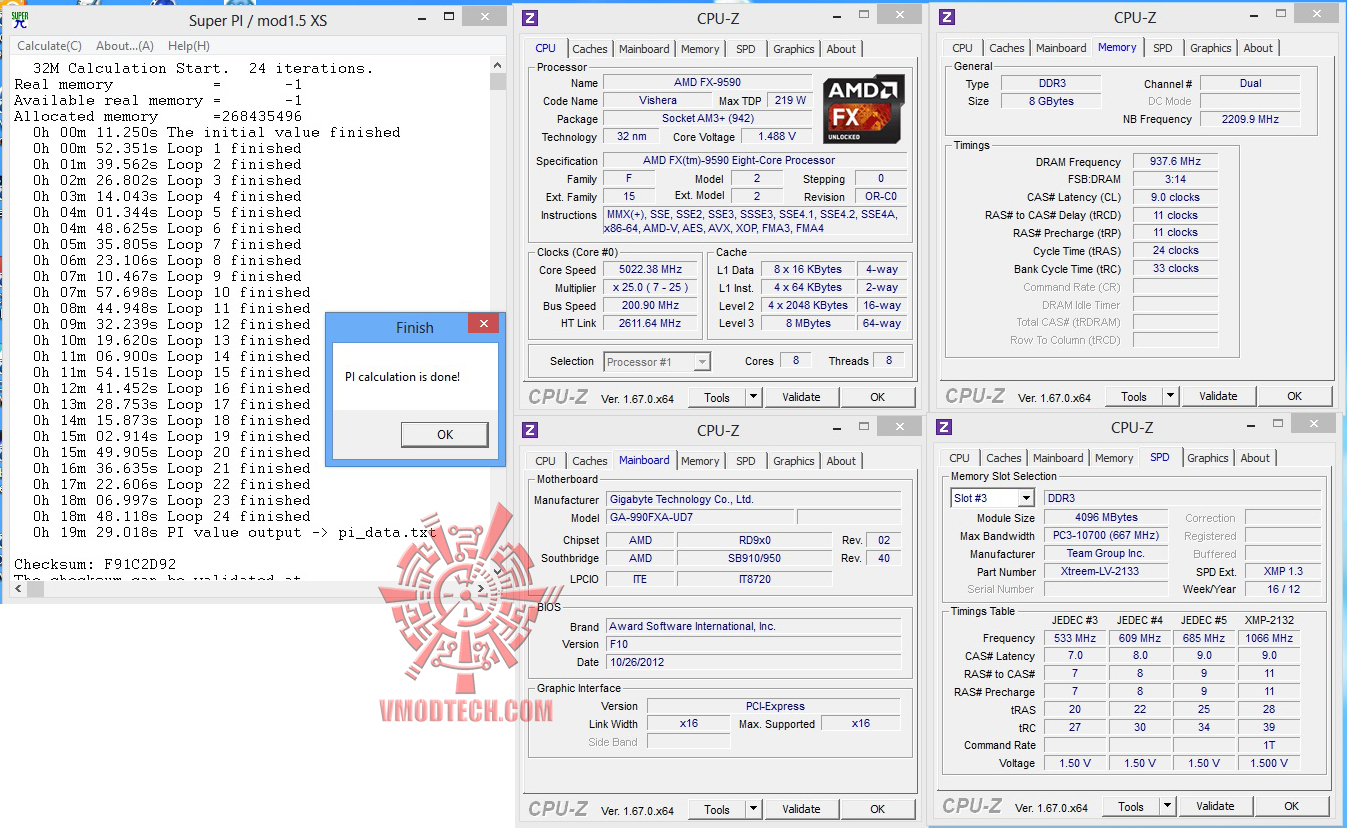This screenshot has height=828, width=1347.
Task: Click the 'Loop 24 finished' line in Super PI
Action: (x=172, y=517)
